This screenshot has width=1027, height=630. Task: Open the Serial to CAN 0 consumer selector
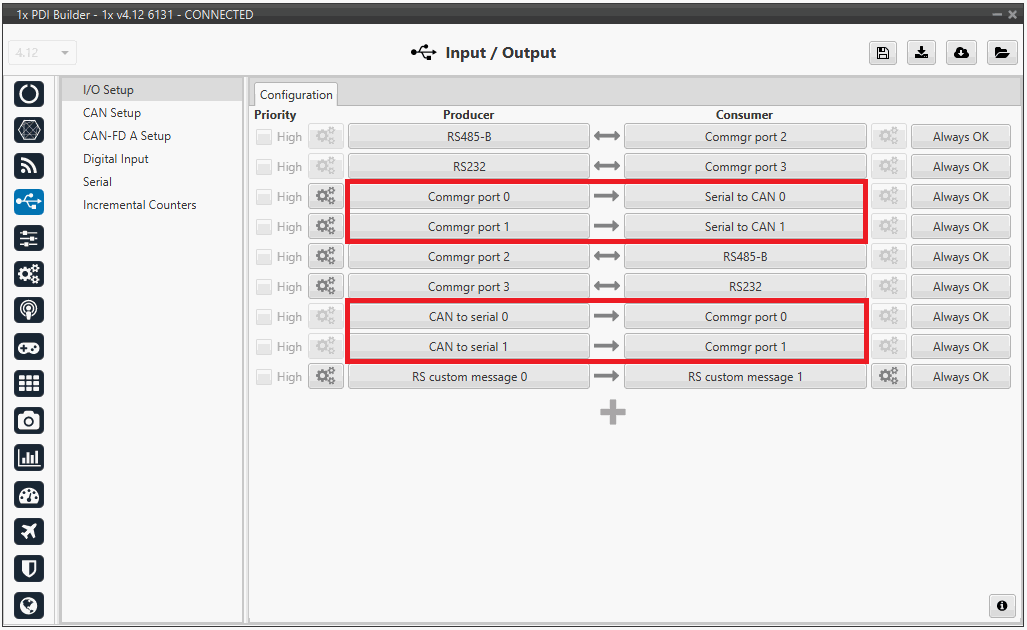coord(745,197)
